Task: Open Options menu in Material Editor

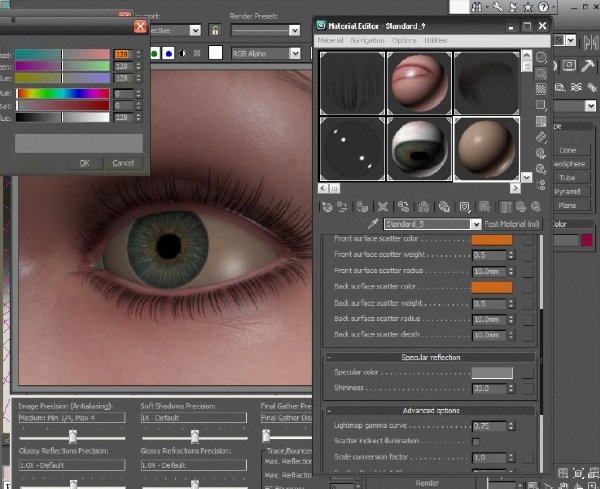Action: [404, 40]
